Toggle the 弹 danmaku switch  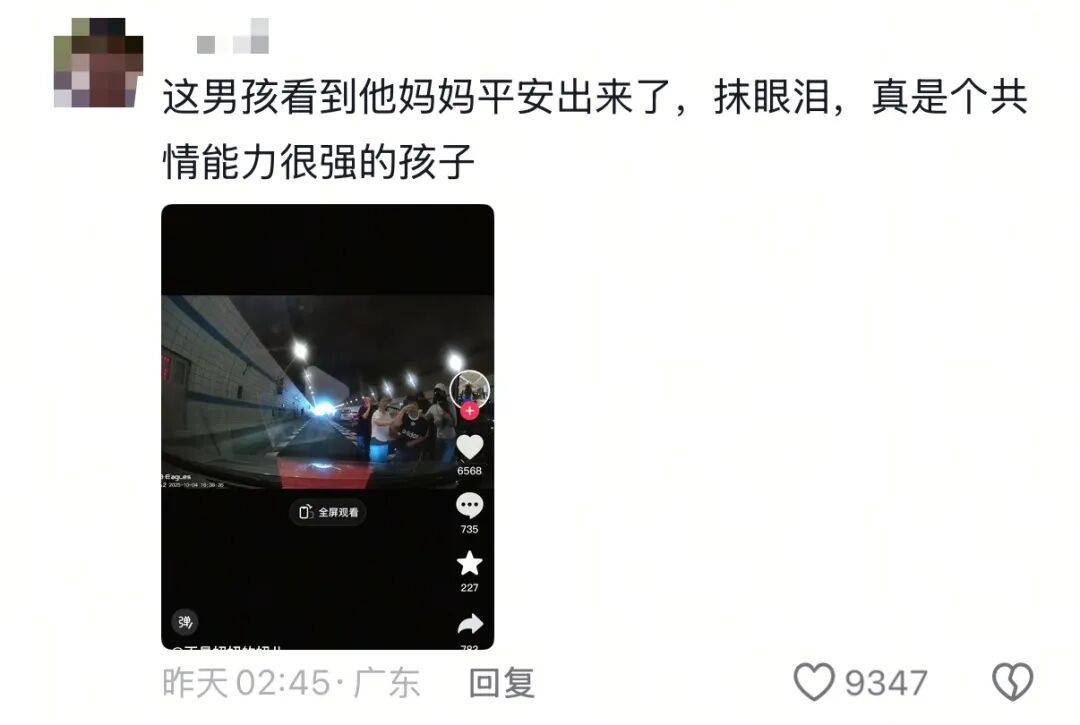click(185, 622)
